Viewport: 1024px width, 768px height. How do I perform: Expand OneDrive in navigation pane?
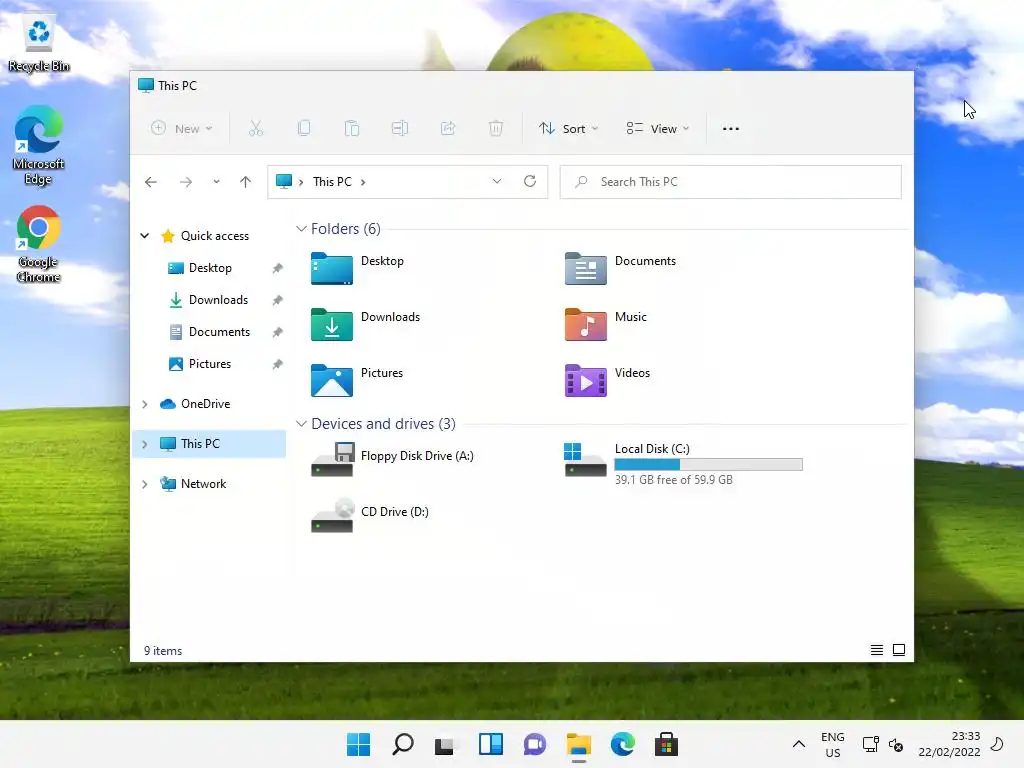144,404
